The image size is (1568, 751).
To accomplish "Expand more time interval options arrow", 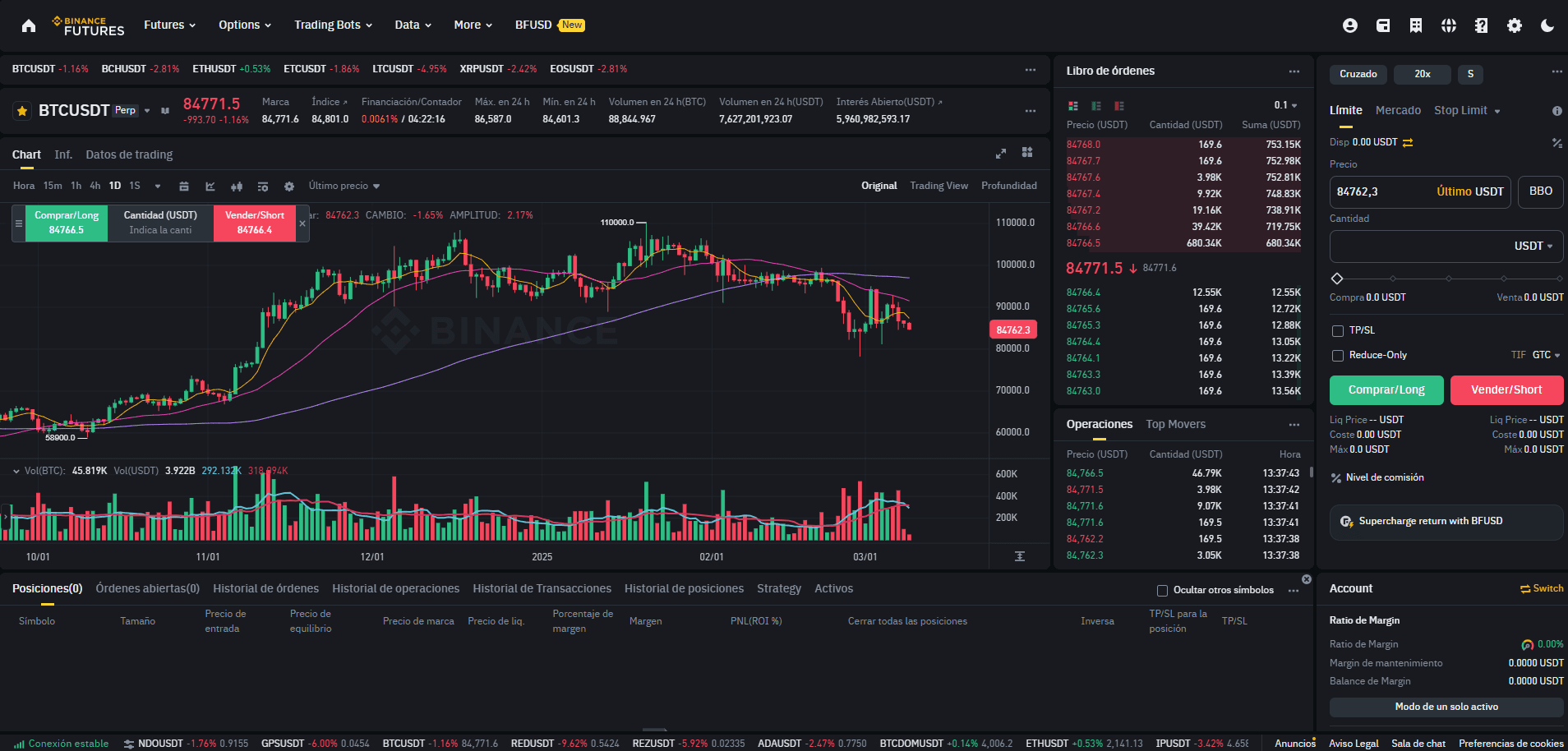I will [x=158, y=187].
